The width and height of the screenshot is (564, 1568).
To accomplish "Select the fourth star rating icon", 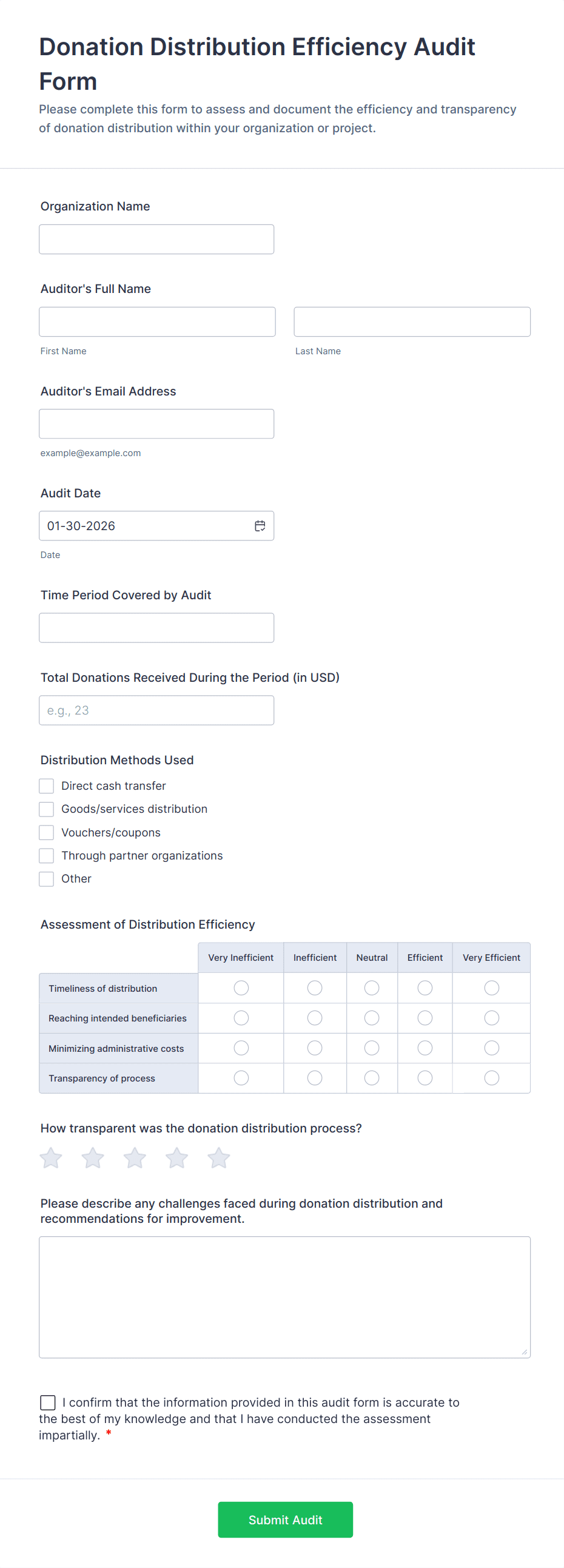I will coord(176,1157).
